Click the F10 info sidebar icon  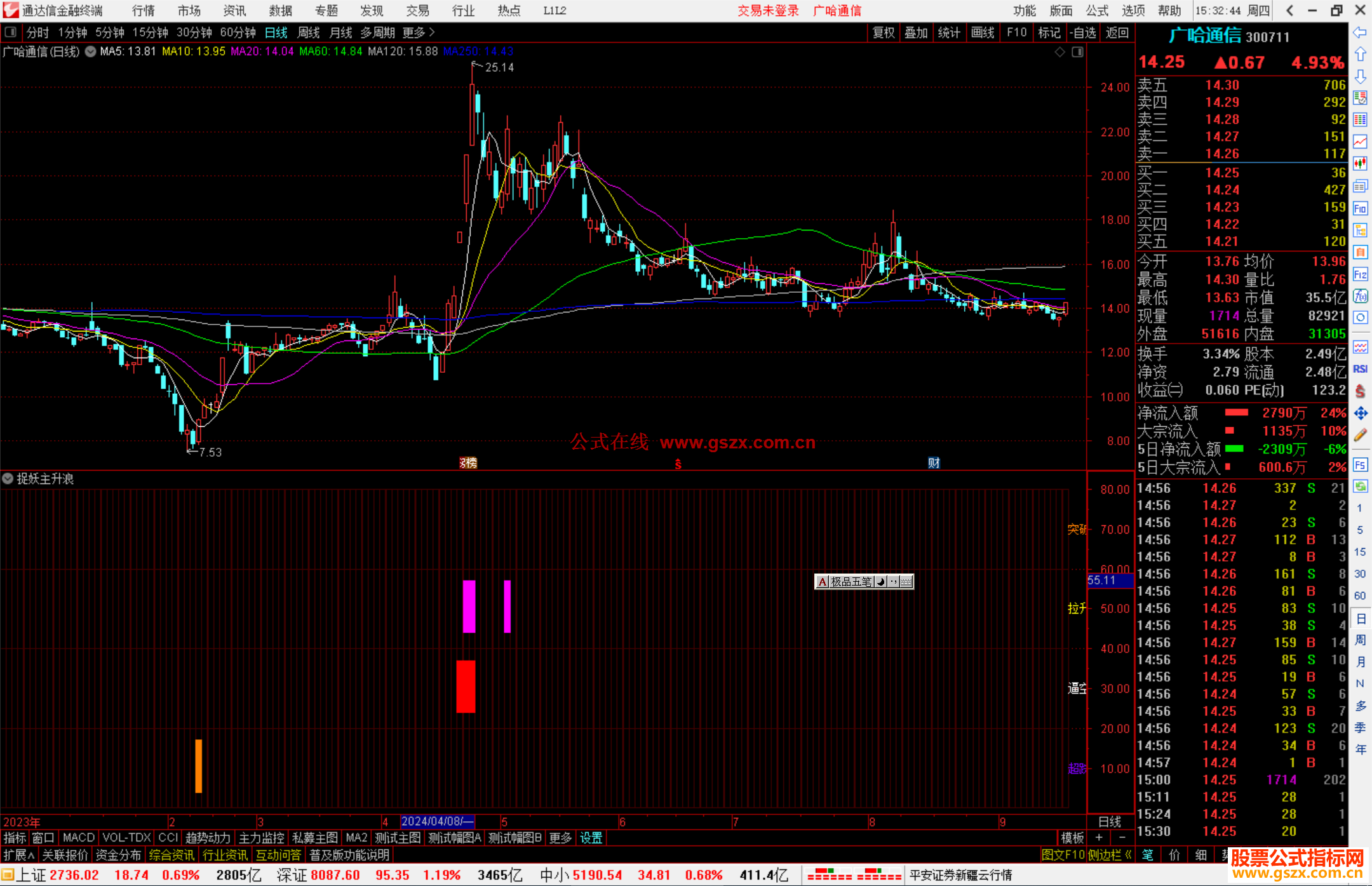coord(1360,209)
